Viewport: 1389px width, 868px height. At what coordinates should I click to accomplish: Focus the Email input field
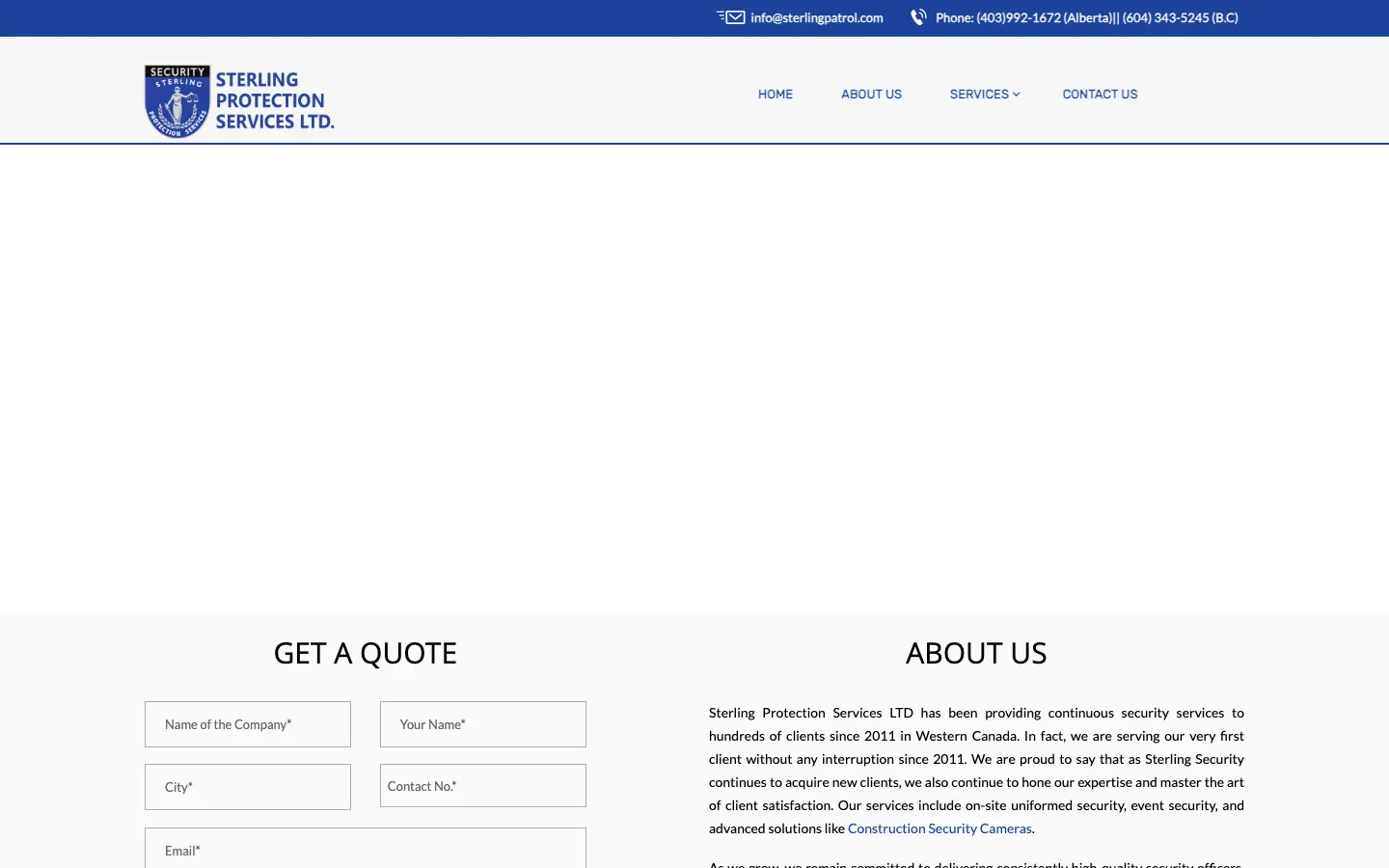[x=366, y=849]
